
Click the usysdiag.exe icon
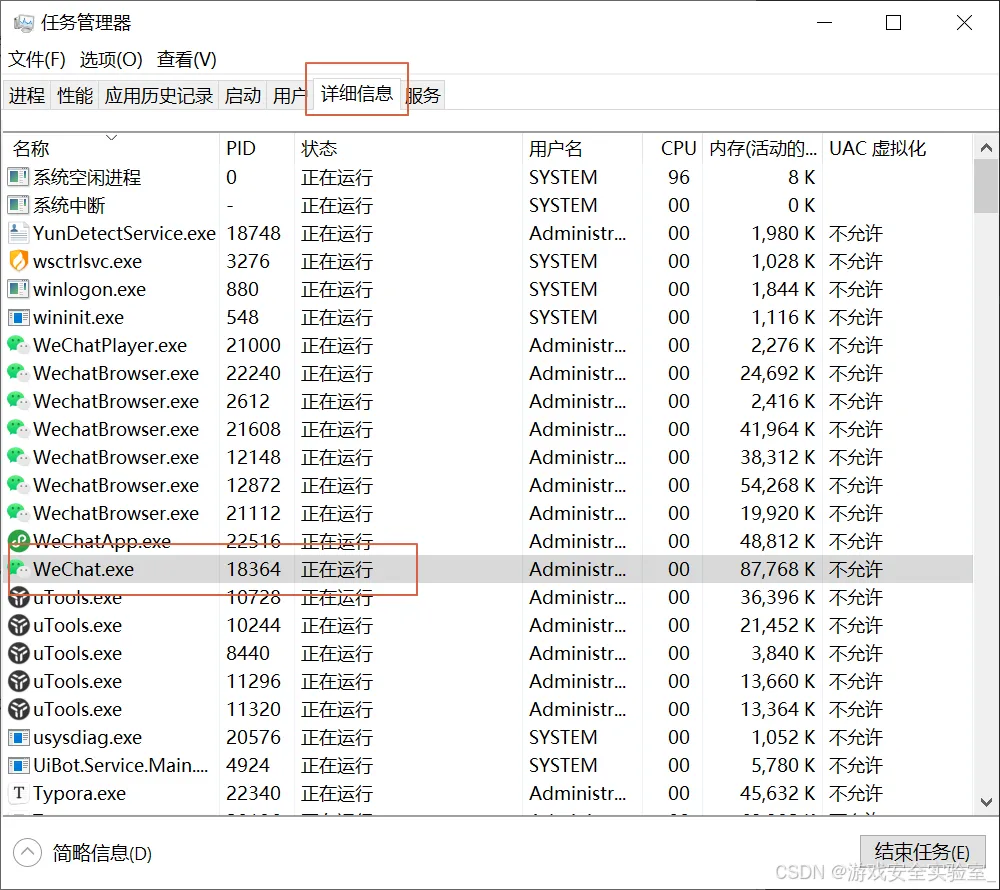(18, 738)
